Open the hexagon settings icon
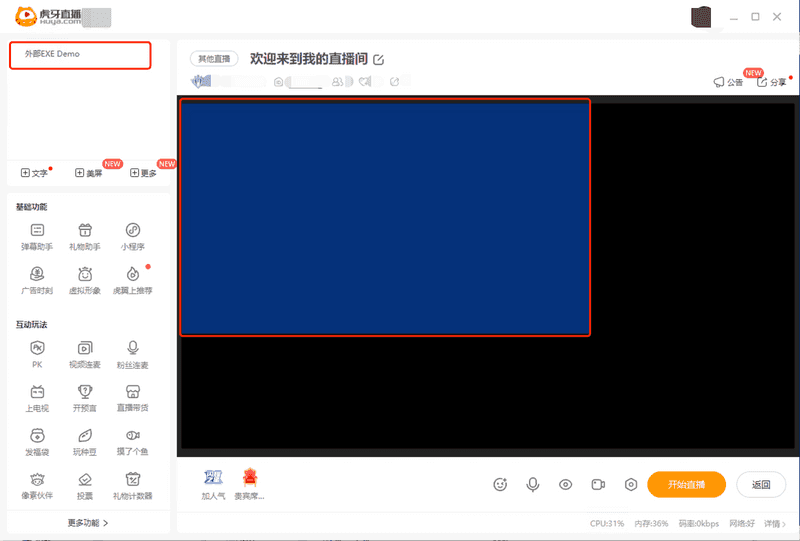This screenshot has width=800, height=541. point(631,484)
